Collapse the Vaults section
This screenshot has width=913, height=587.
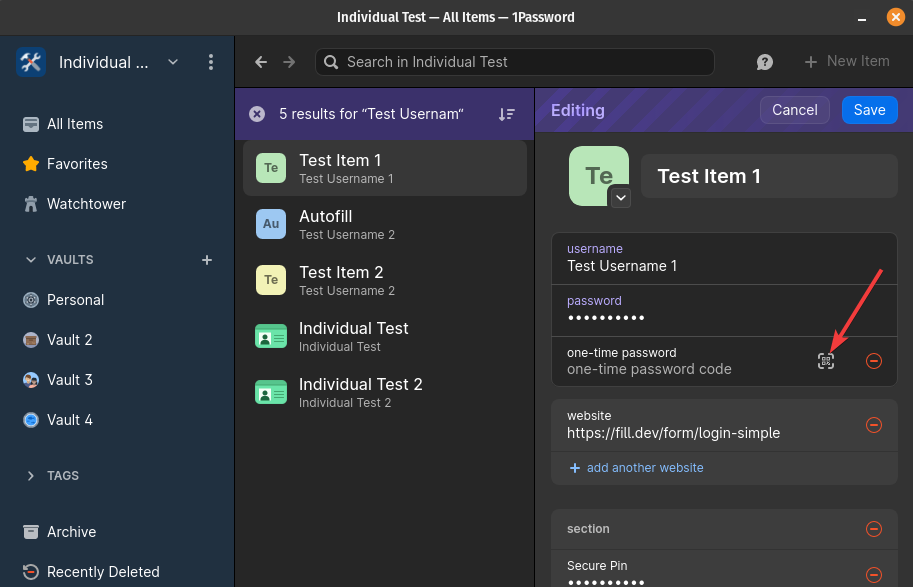(31, 260)
